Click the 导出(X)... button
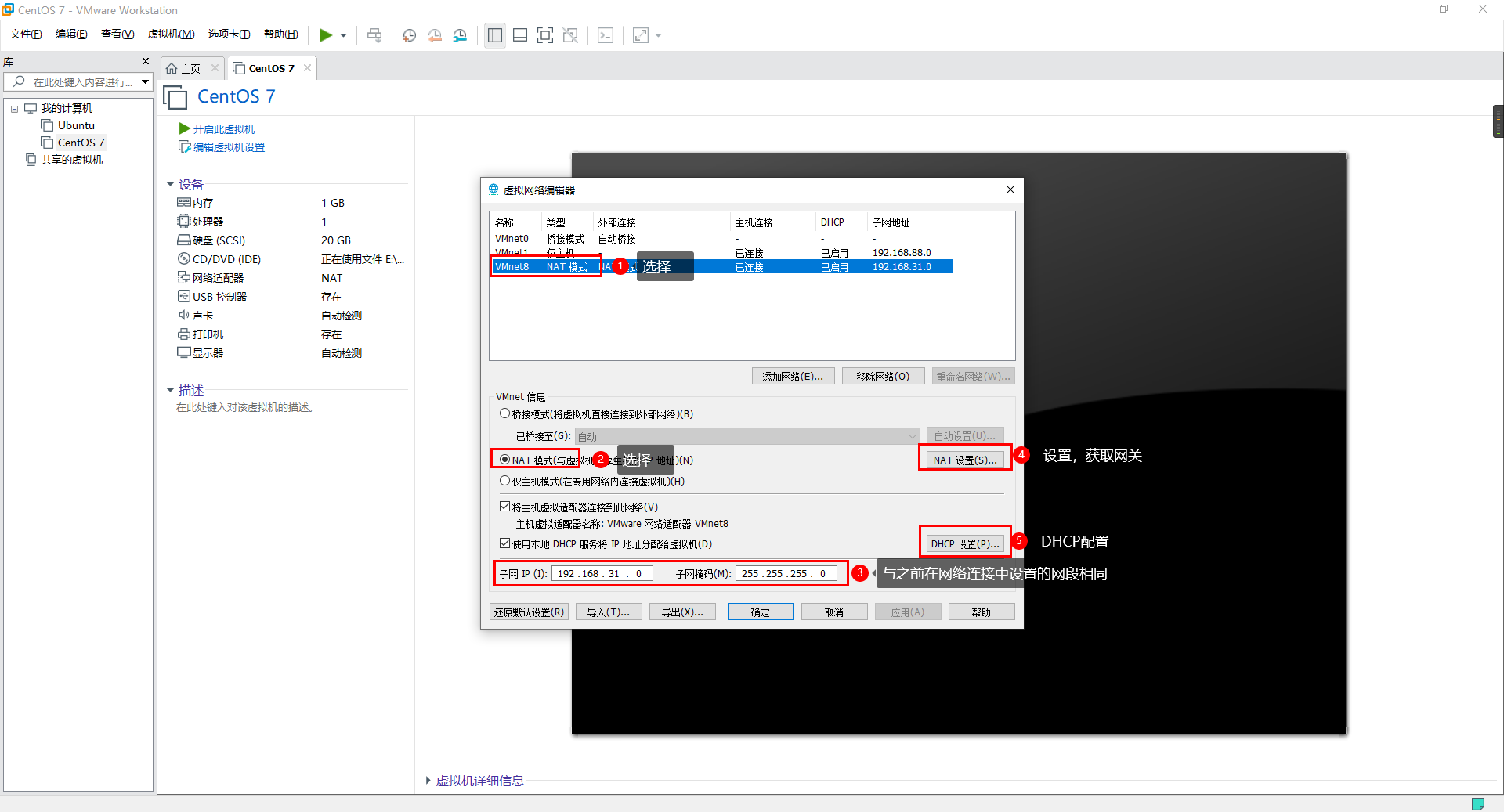 click(682, 612)
